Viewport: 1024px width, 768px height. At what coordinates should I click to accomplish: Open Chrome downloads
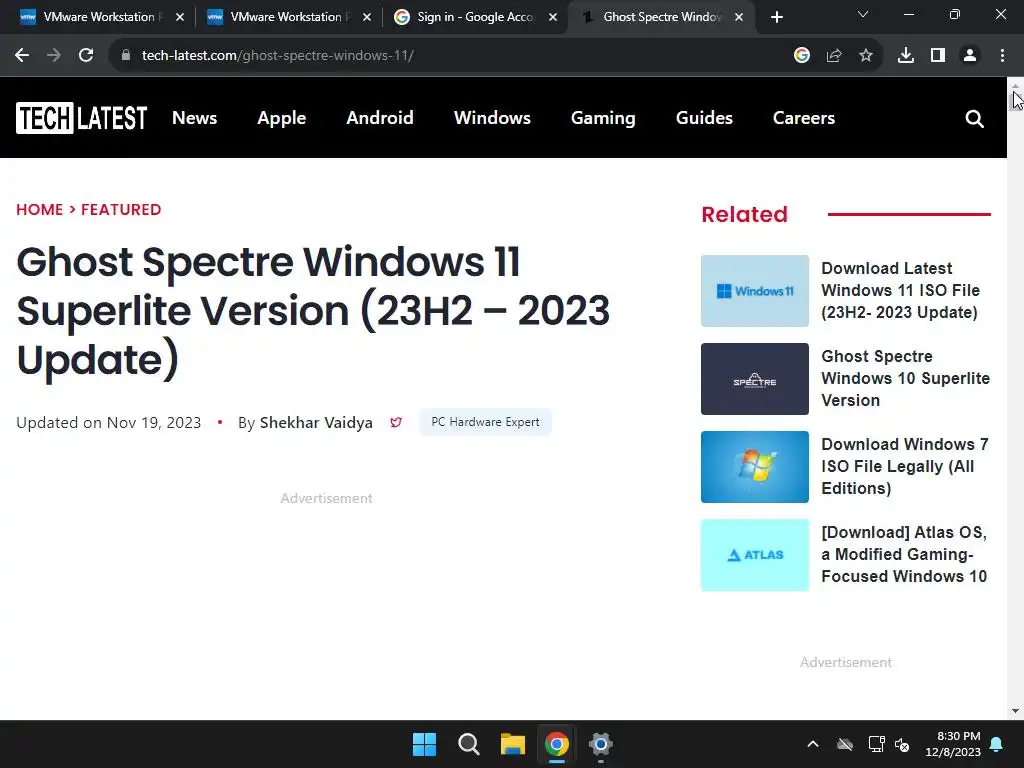click(x=906, y=56)
